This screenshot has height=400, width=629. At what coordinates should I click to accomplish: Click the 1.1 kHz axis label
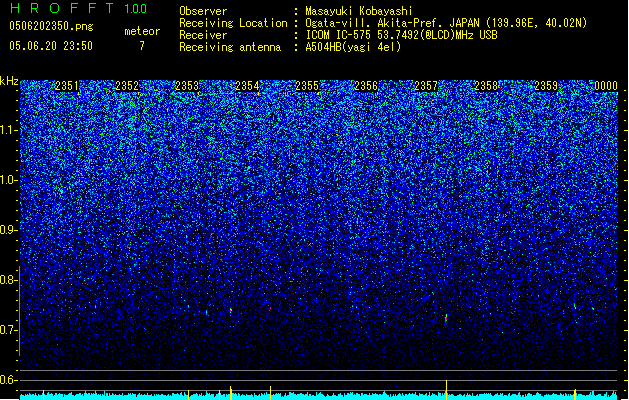click(9, 130)
